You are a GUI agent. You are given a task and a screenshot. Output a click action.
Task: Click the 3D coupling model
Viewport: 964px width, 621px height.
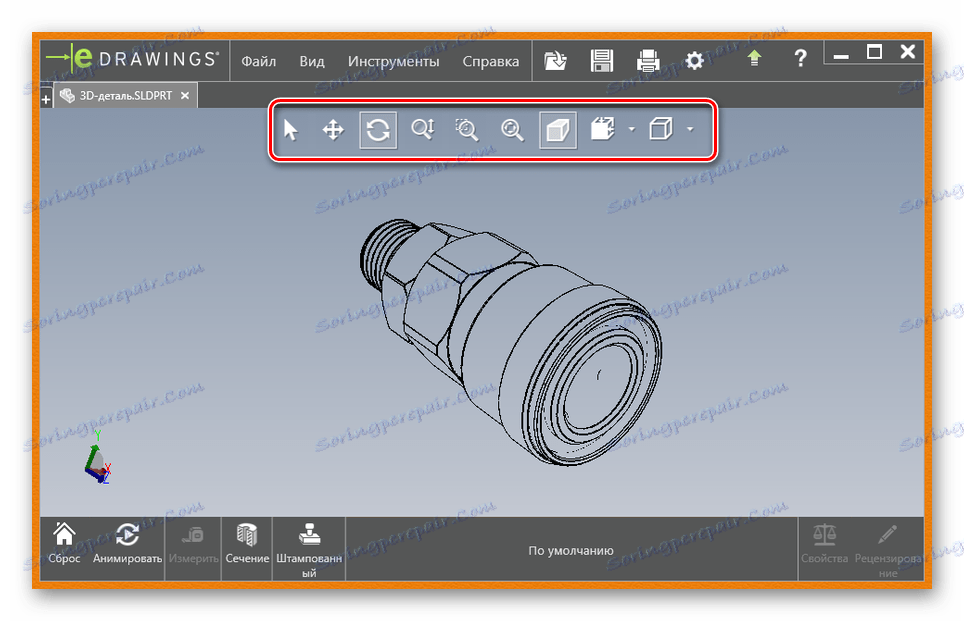point(510,341)
